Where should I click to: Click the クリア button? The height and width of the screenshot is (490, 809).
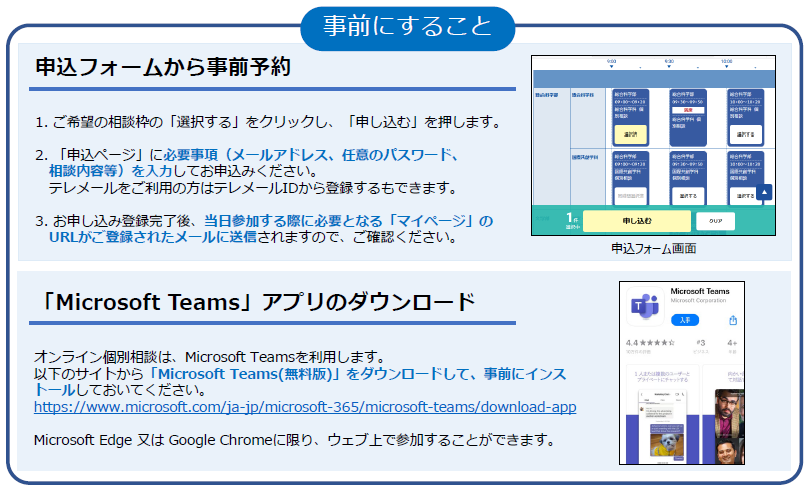(x=715, y=221)
